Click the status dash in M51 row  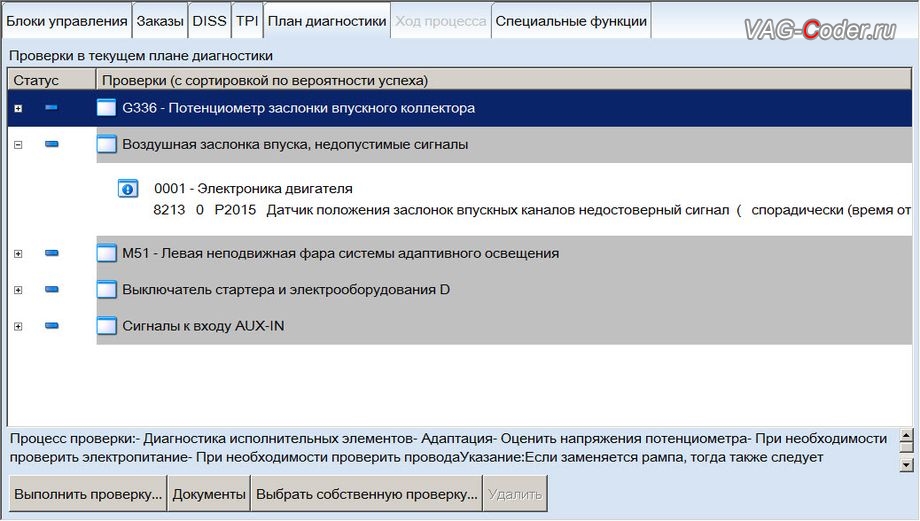click(x=52, y=253)
